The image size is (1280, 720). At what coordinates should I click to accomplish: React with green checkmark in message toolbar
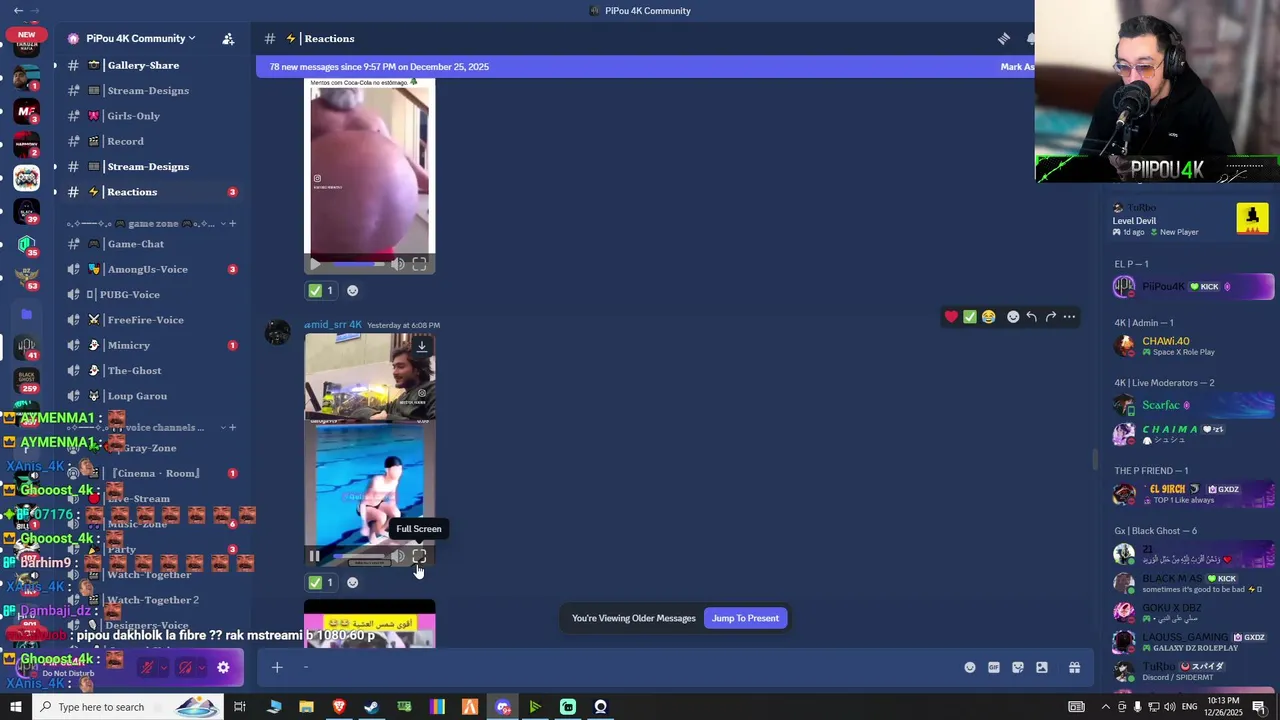pyautogui.click(x=970, y=317)
